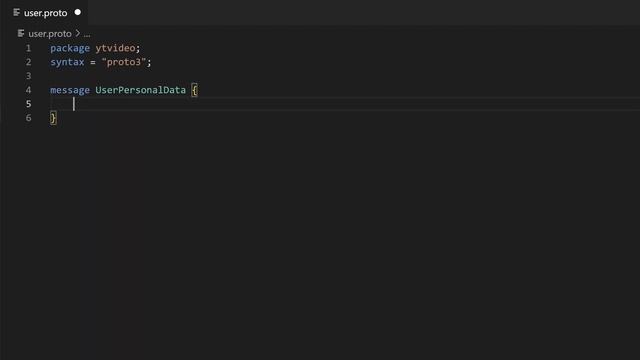This screenshot has height=360, width=640.
Task: Click the equals sign on line 2
Action: (x=93, y=62)
